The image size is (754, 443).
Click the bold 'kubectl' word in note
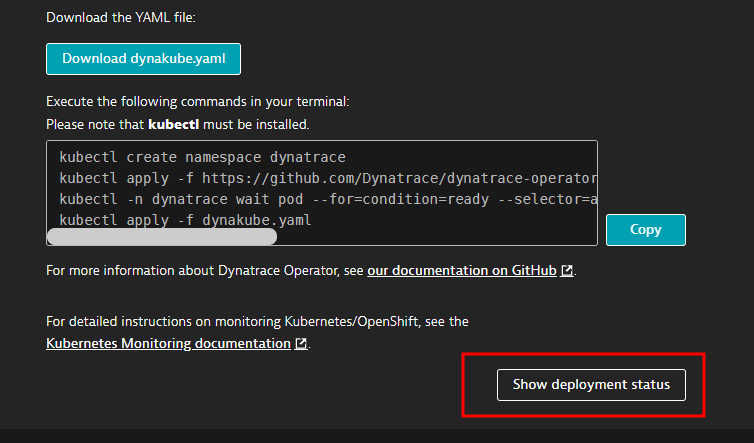point(174,125)
